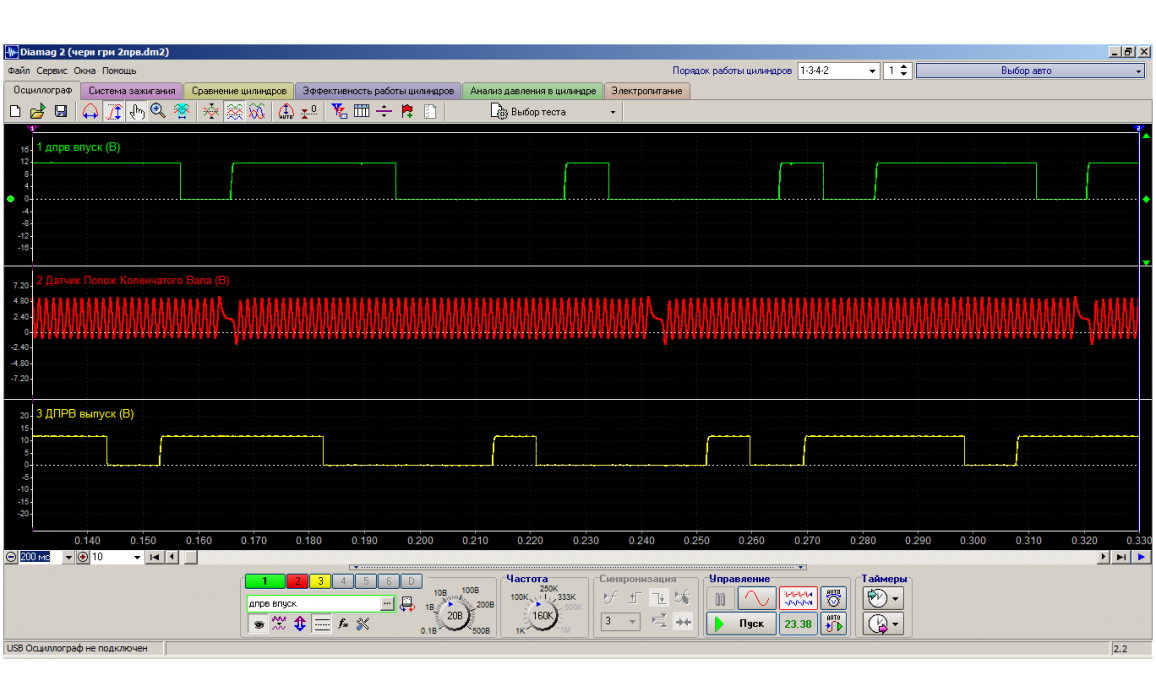Click the filter funnel icon in toolbar

[338, 111]
